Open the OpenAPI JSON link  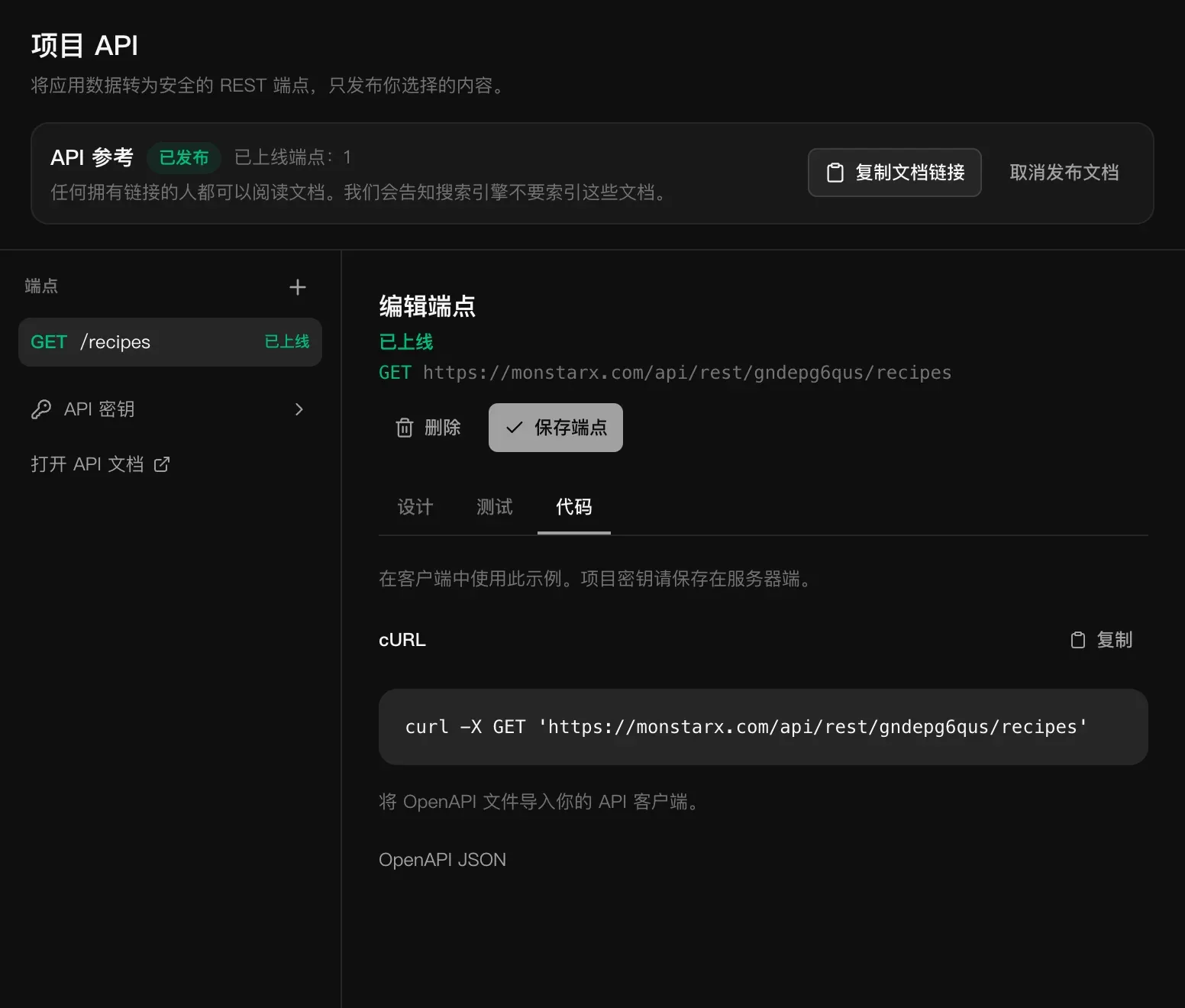(442, 860)
